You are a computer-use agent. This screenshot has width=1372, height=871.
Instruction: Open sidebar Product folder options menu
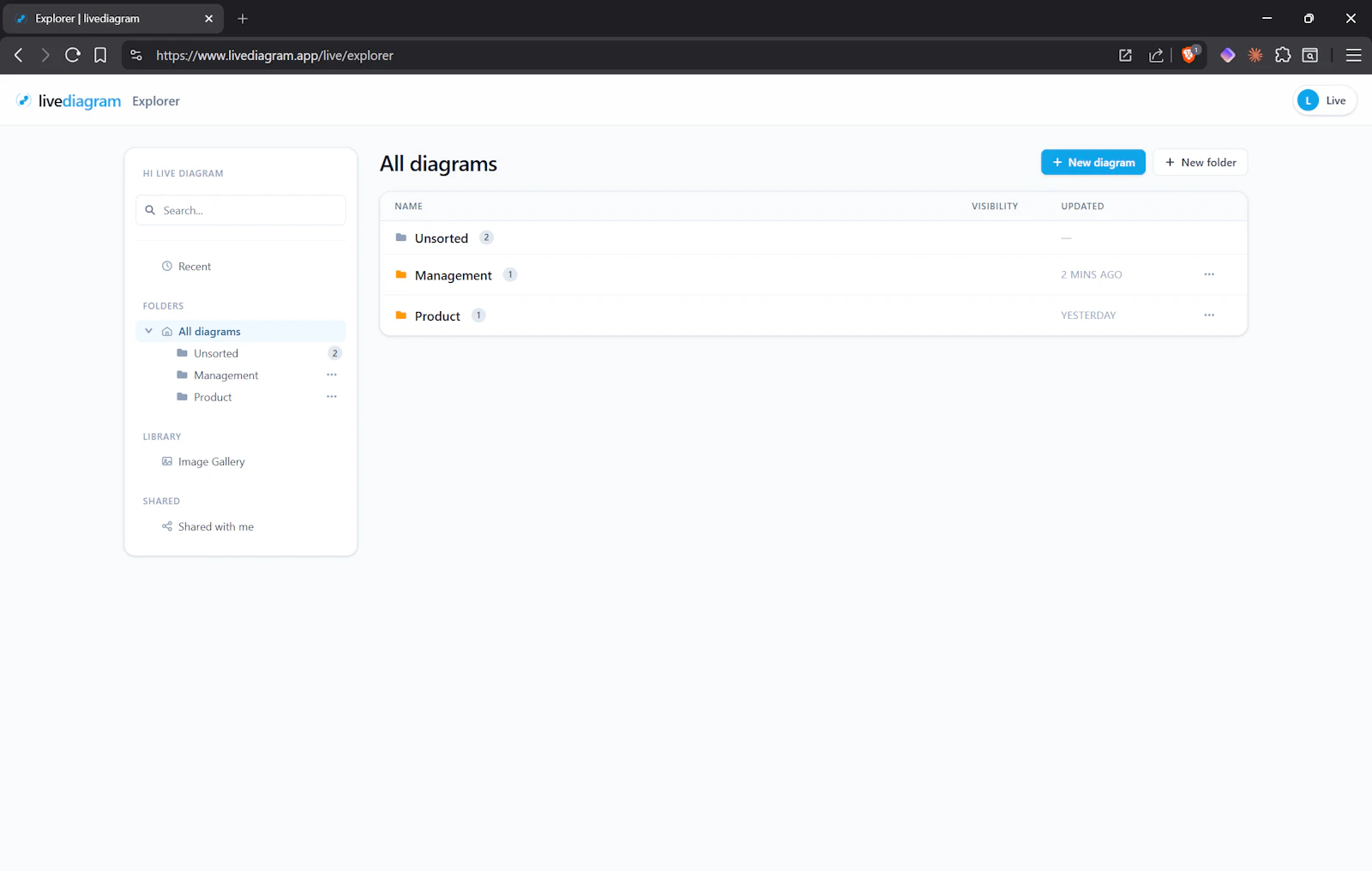point(332,396)
